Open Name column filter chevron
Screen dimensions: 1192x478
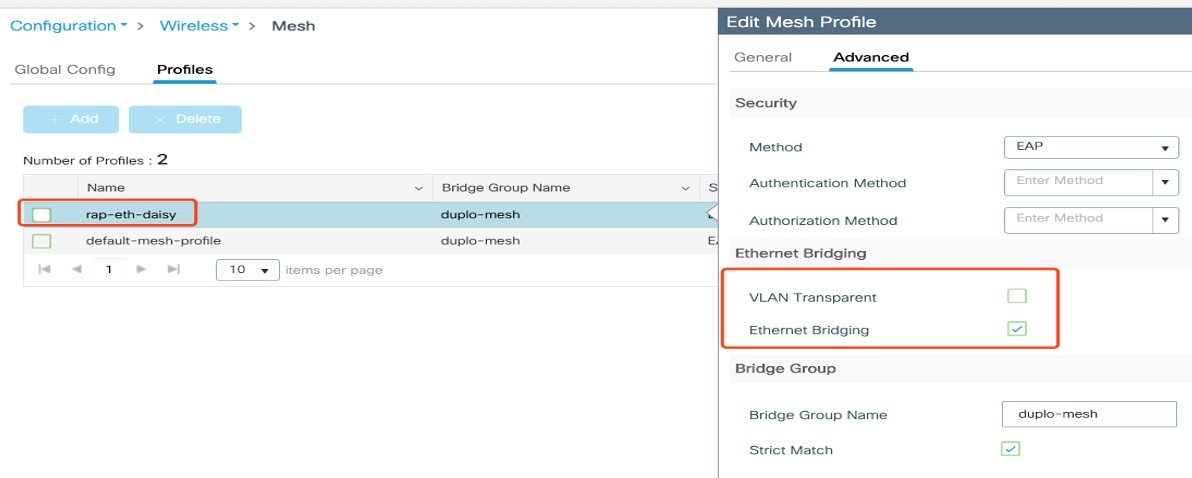(x=418, y=188)
